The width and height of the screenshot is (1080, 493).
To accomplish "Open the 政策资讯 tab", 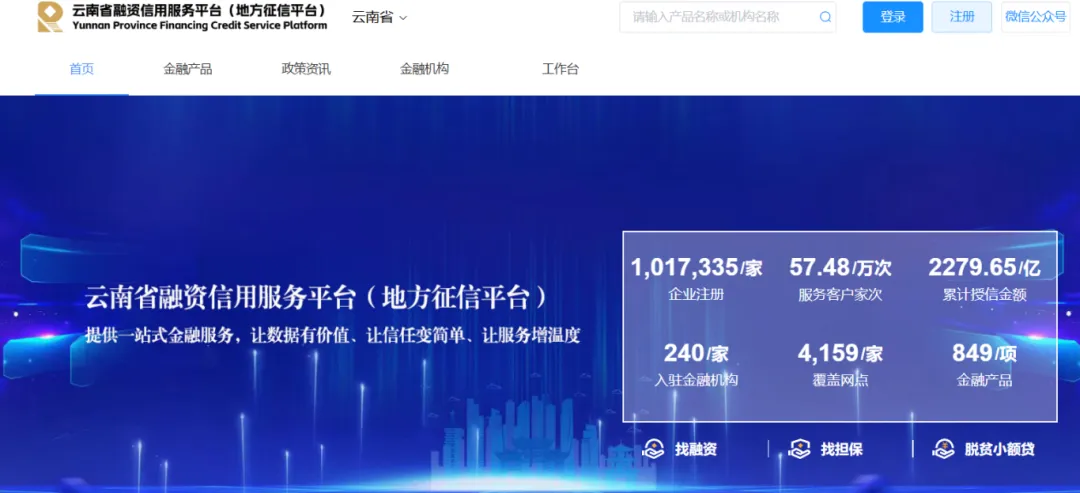I will (306, 69).
